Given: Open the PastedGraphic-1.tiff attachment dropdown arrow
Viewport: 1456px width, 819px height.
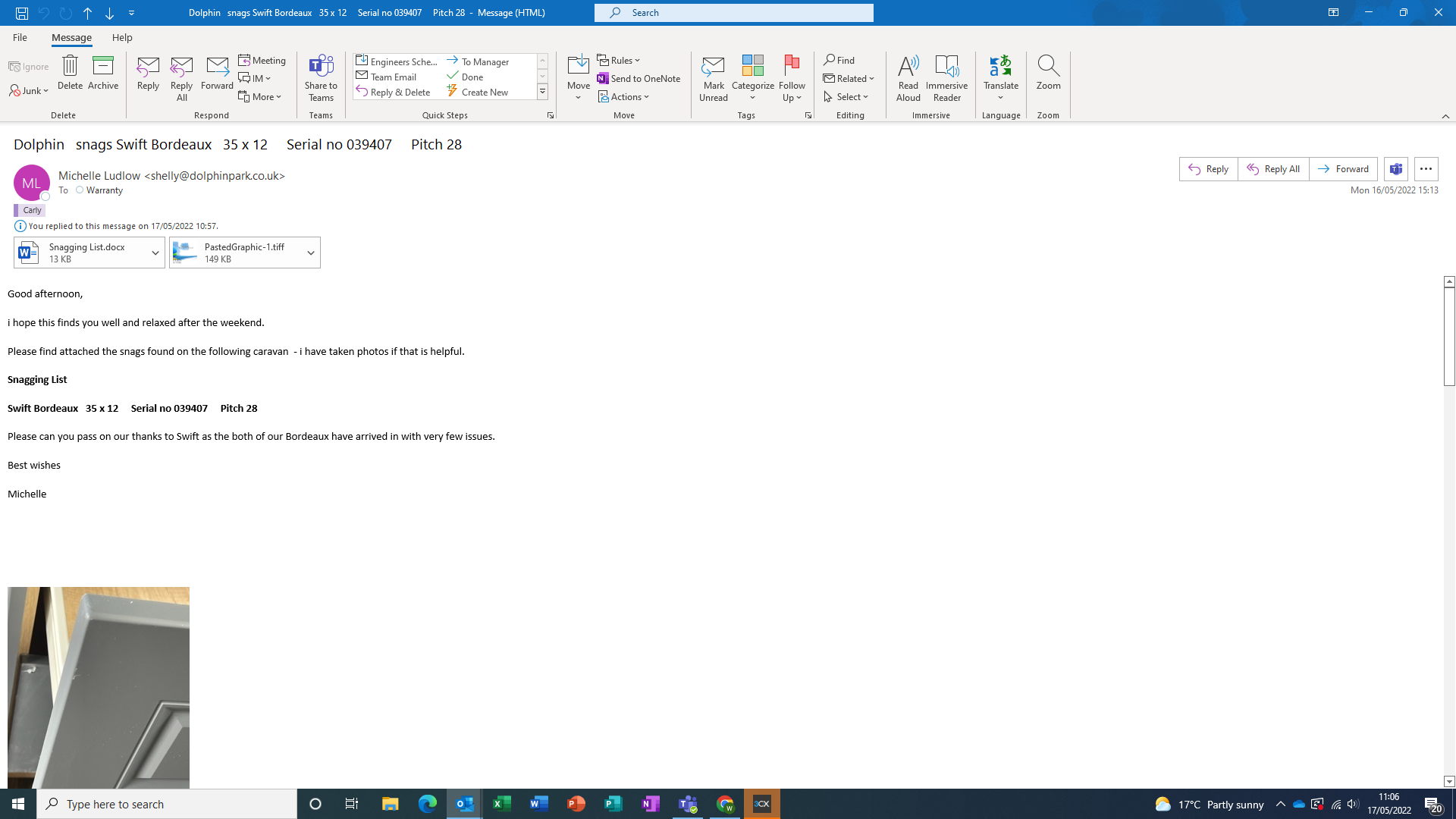Looking at the screenshot, I should (311, 253).
